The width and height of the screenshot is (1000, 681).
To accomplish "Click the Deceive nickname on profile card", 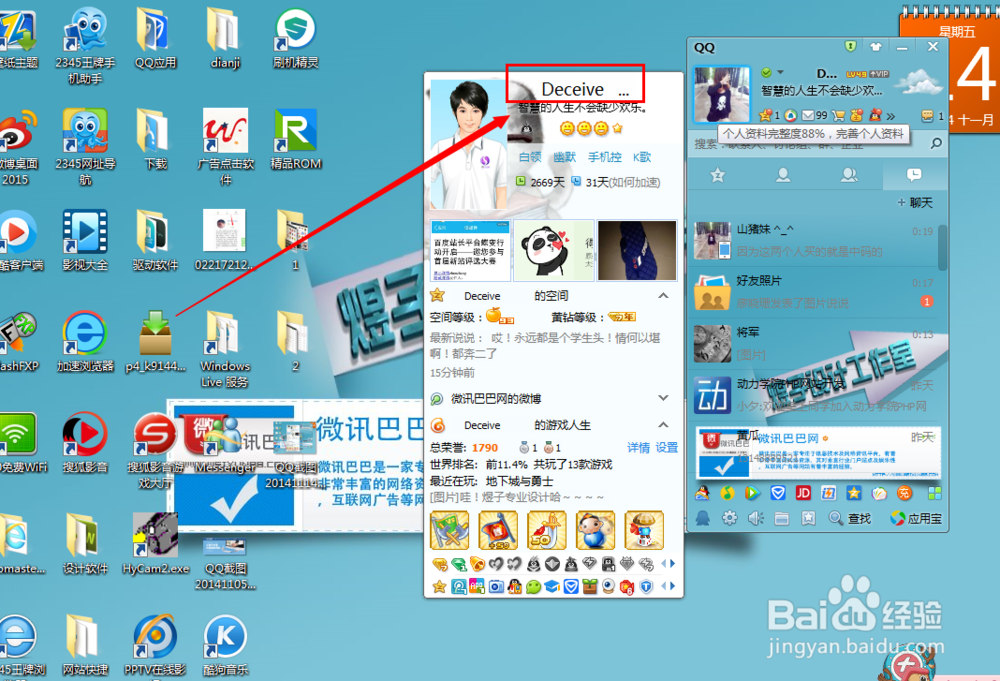I will [572, 89].
